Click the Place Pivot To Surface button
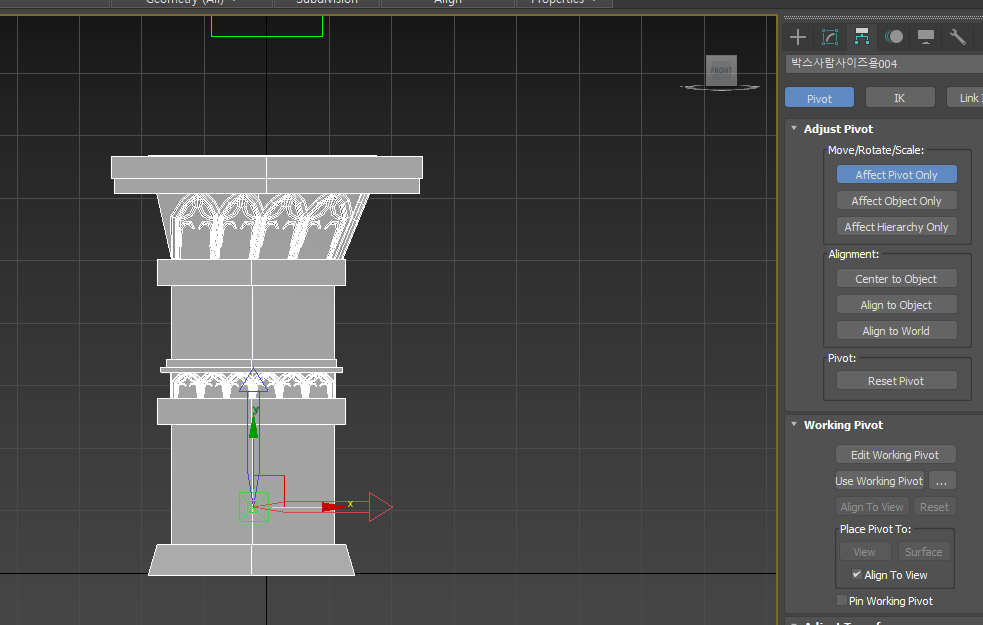This screenshot has height=625, width=983. click(923, 552)
